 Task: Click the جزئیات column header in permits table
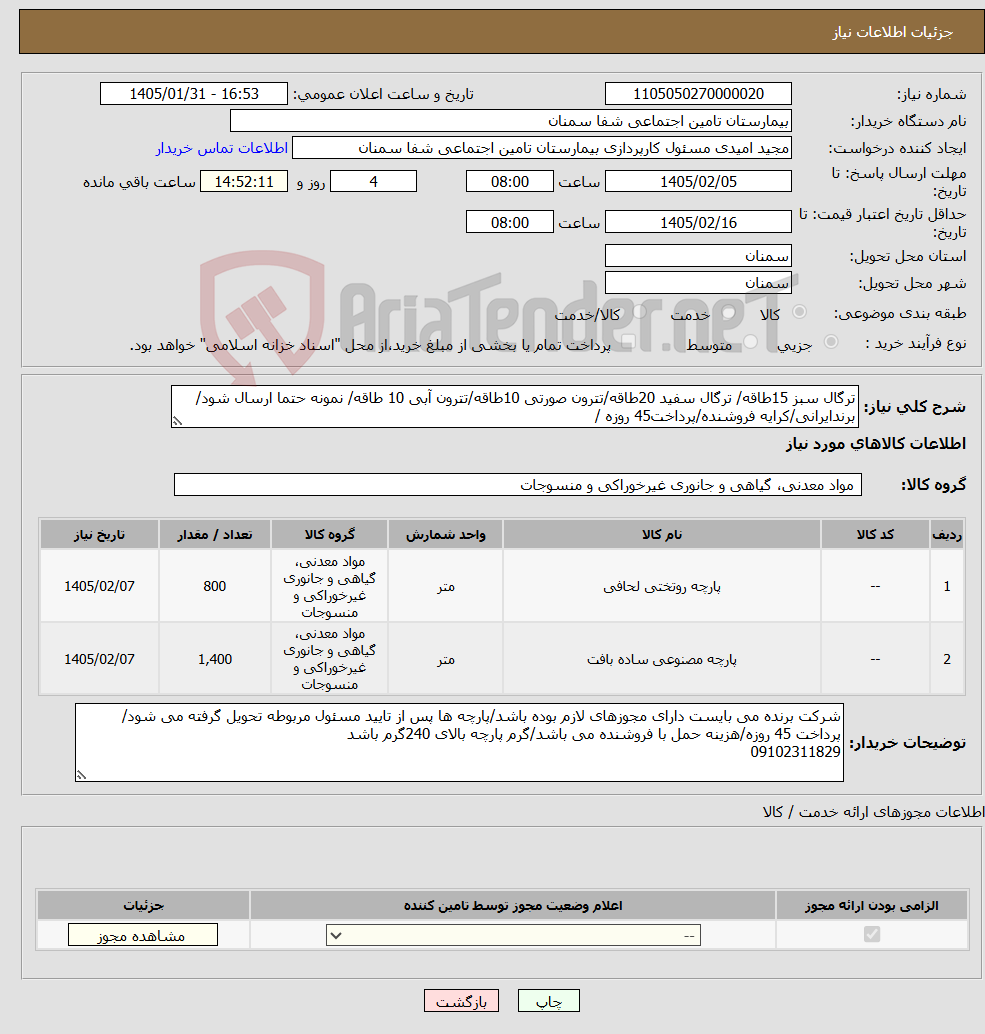point(144,905)
